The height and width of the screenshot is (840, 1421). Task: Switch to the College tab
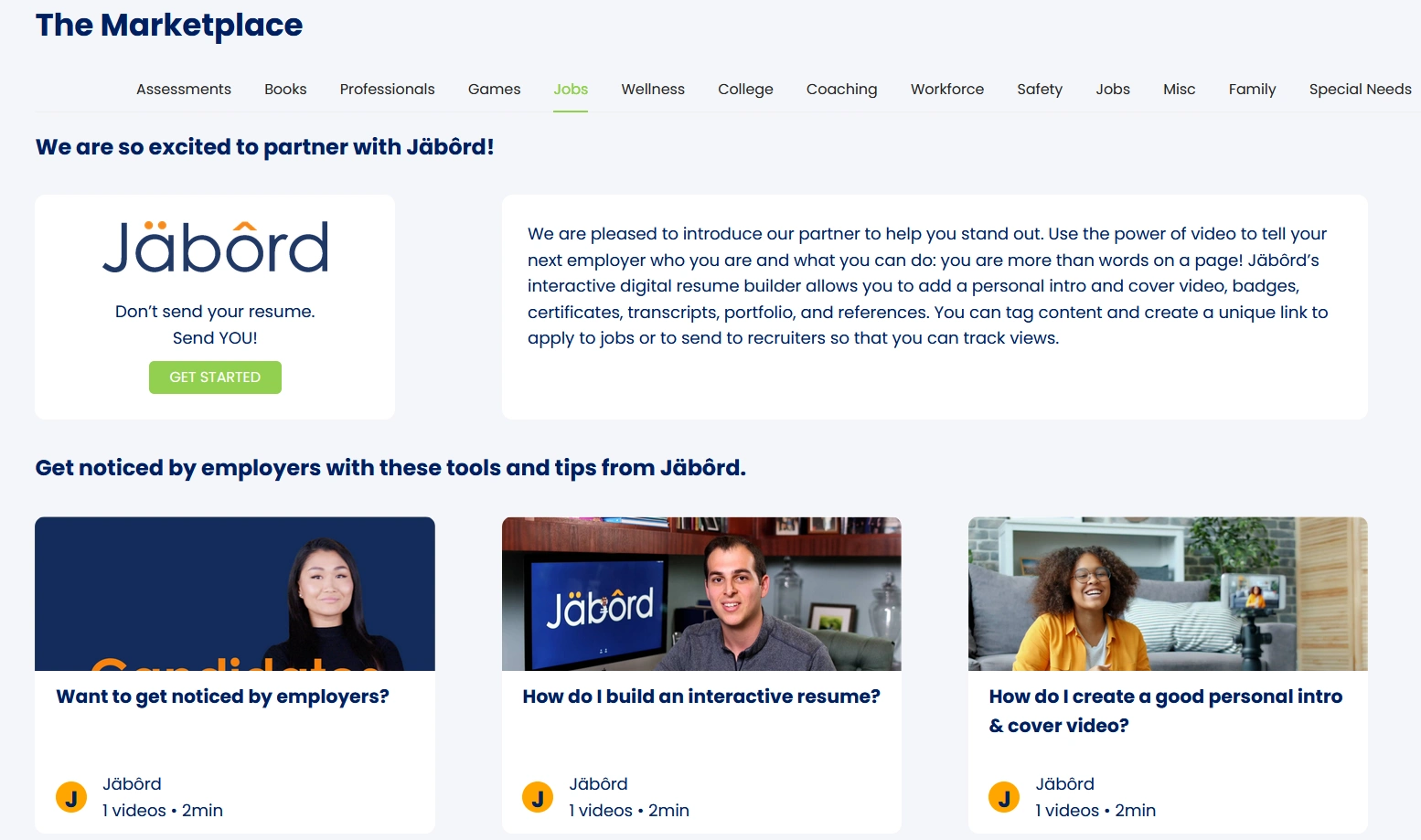745,90
